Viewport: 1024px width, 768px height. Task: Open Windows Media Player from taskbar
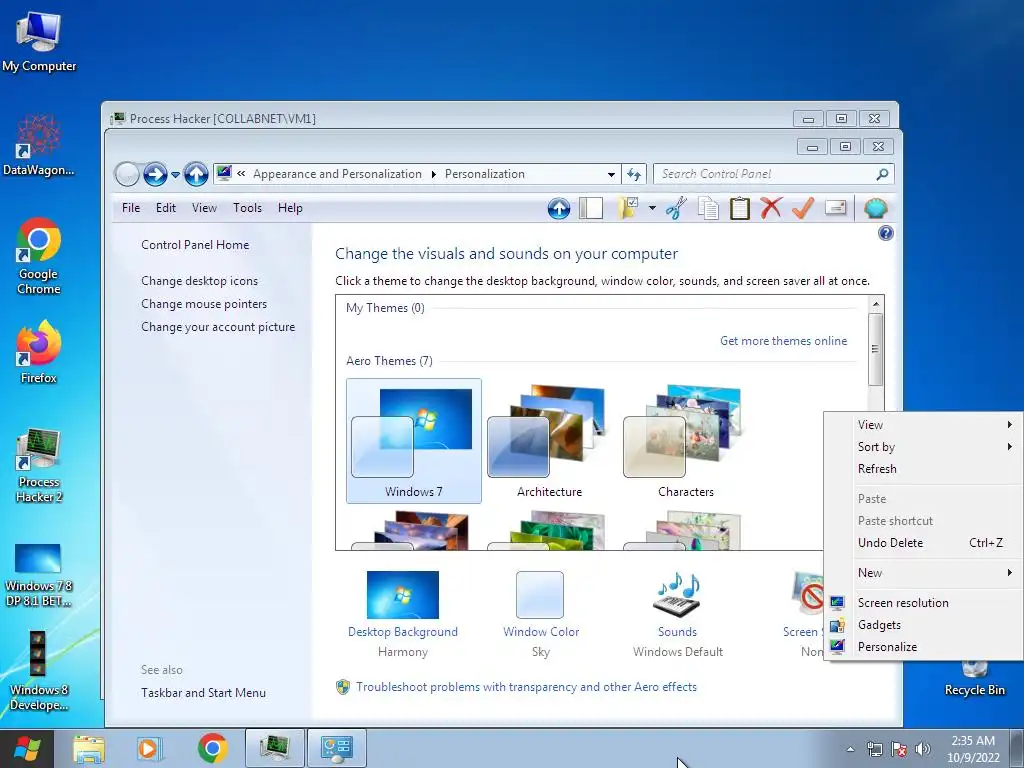coord(150,748)
